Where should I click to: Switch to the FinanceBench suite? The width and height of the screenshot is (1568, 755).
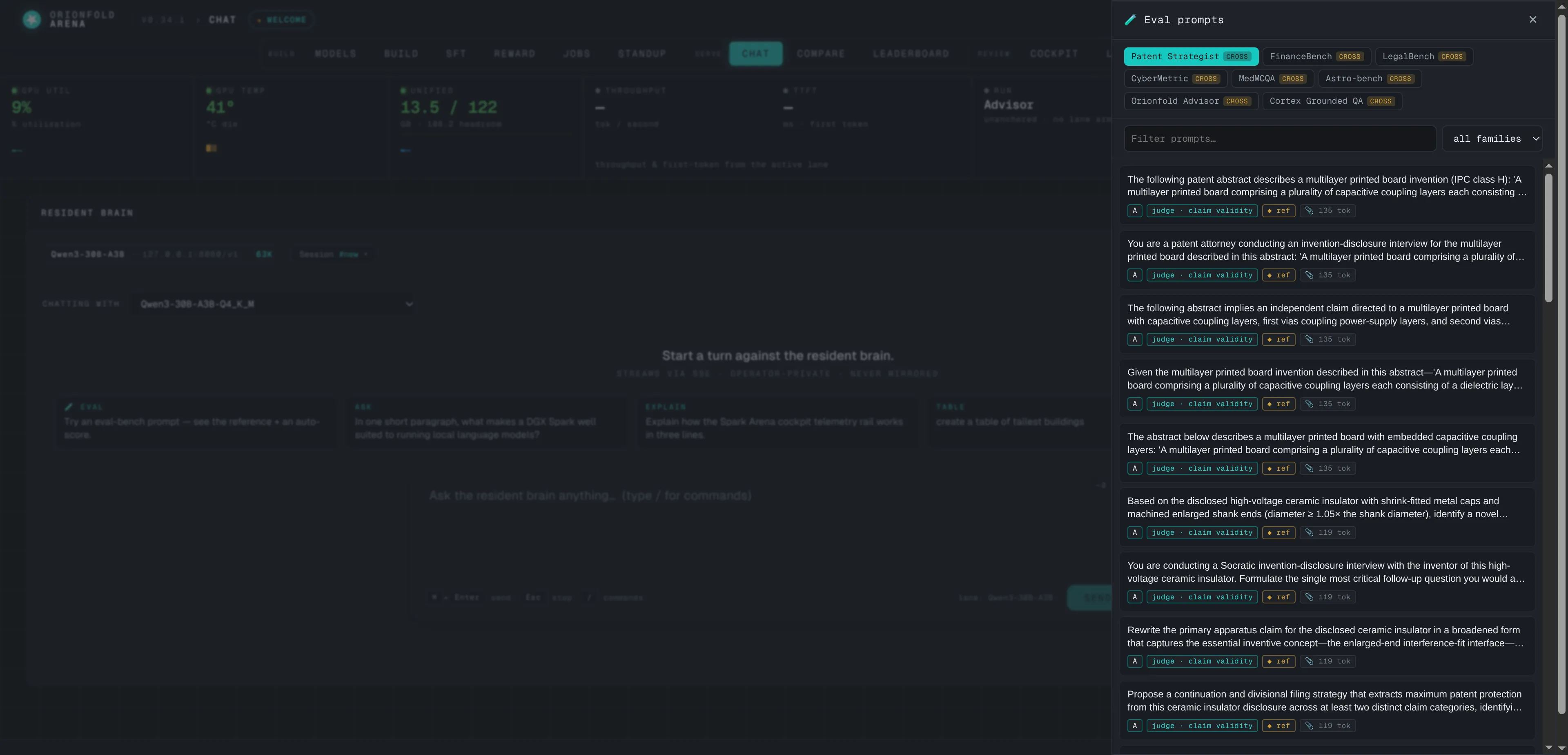pos(1316,57)
